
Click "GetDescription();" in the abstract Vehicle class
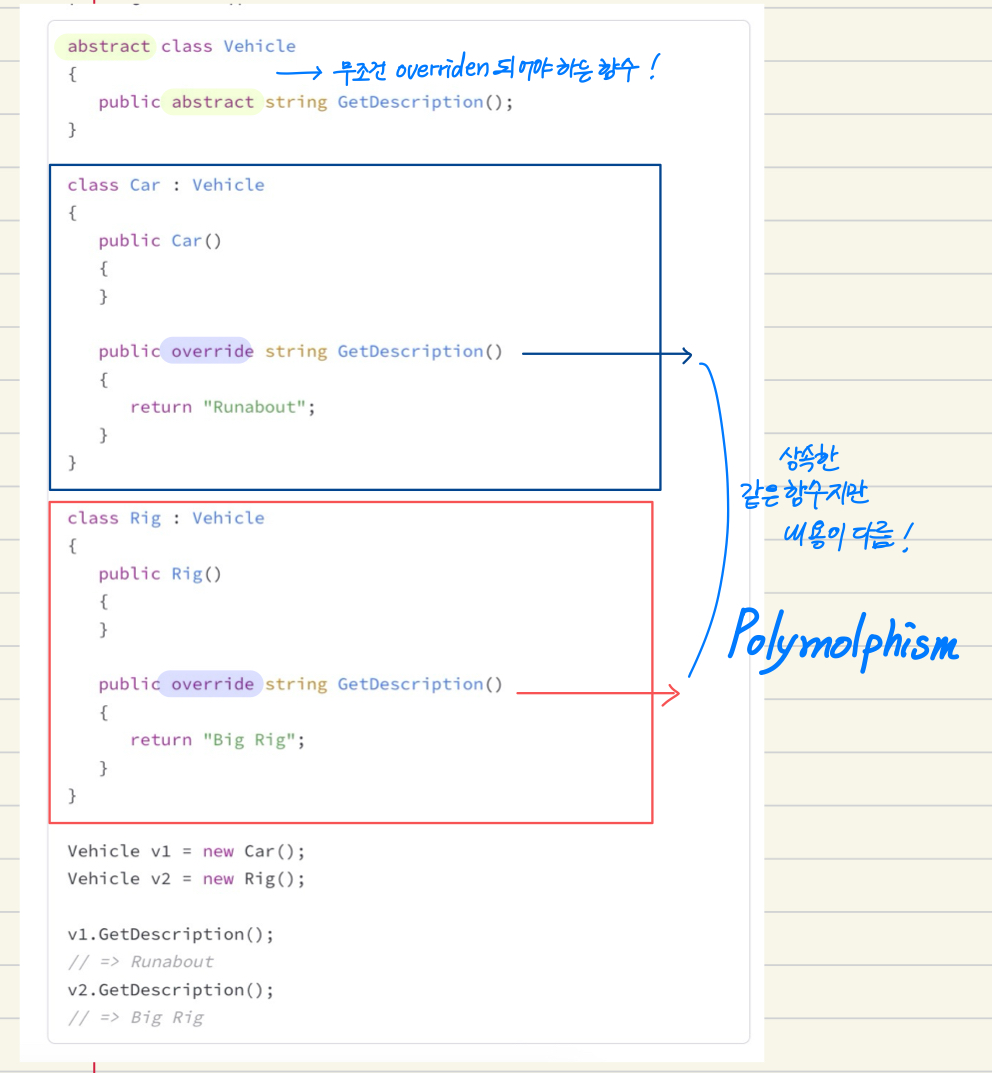[425, 102]
